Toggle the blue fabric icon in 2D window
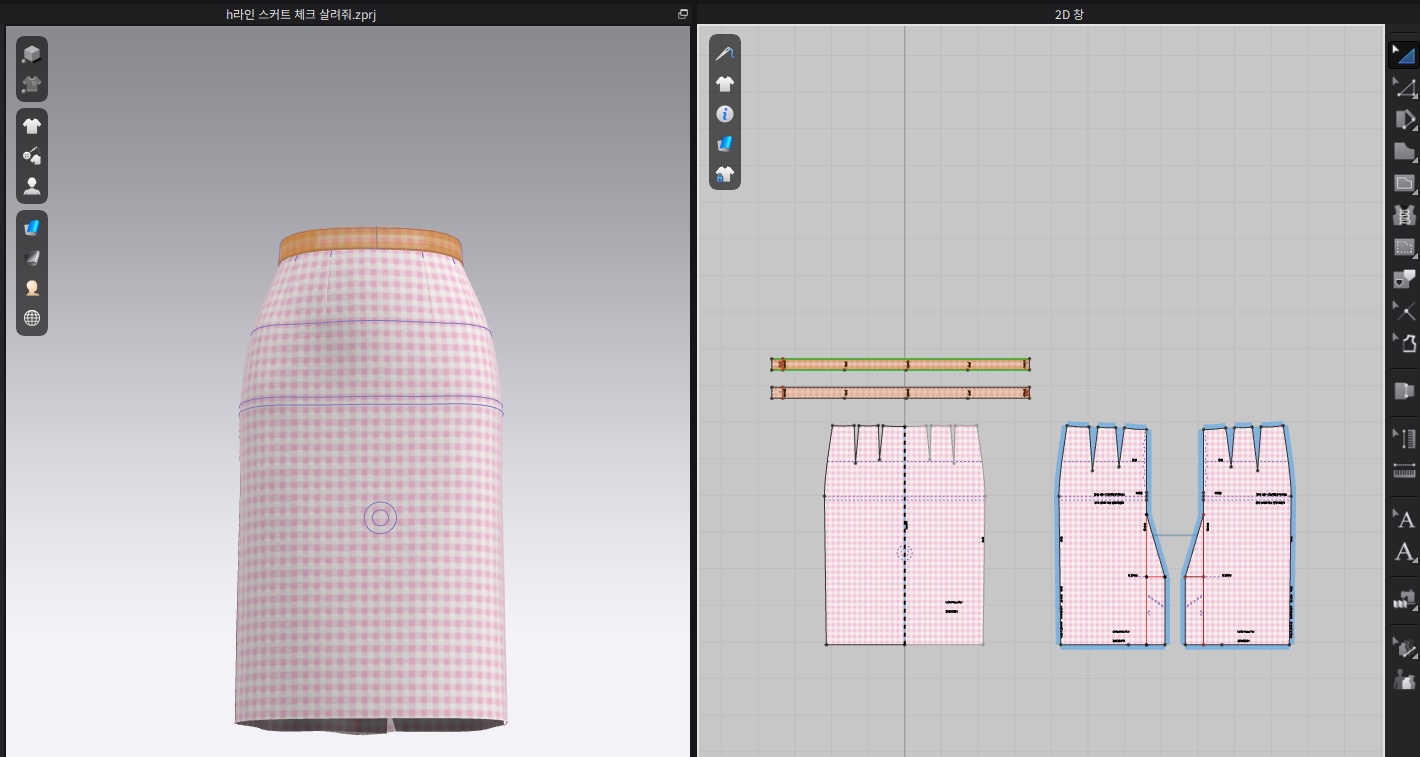 [x=725, y=144]
